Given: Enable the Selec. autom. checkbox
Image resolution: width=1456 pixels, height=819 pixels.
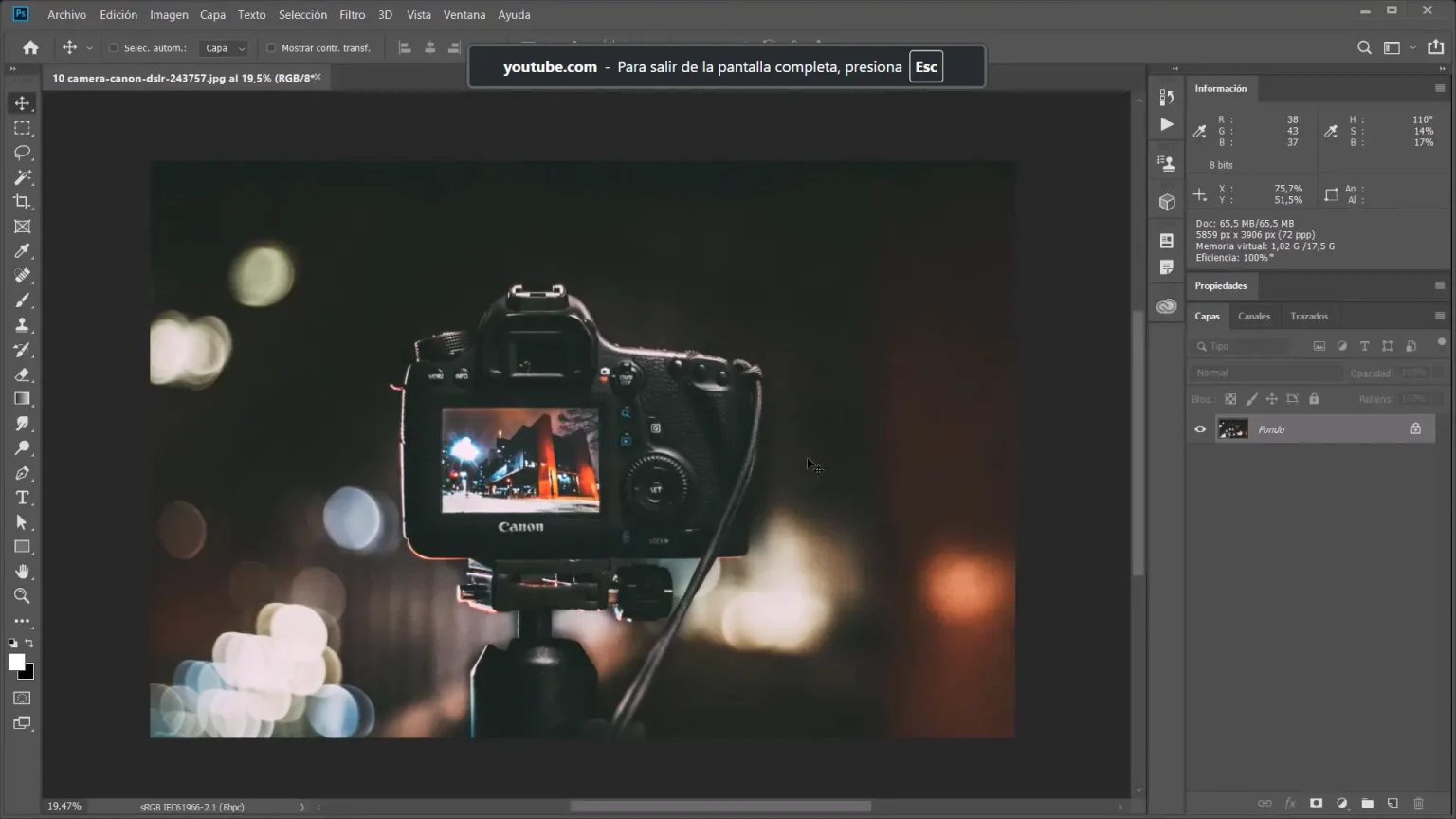Looking at the screenshot, I should (114, 48).
